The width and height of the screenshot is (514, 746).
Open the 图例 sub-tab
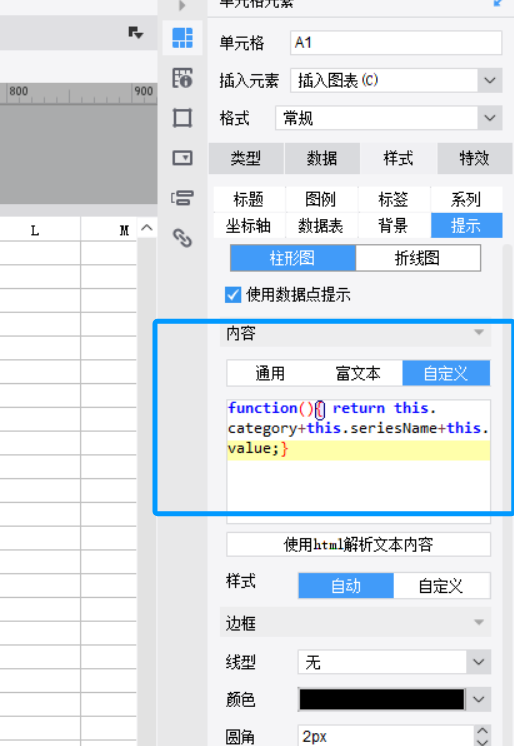click(321, 199)
